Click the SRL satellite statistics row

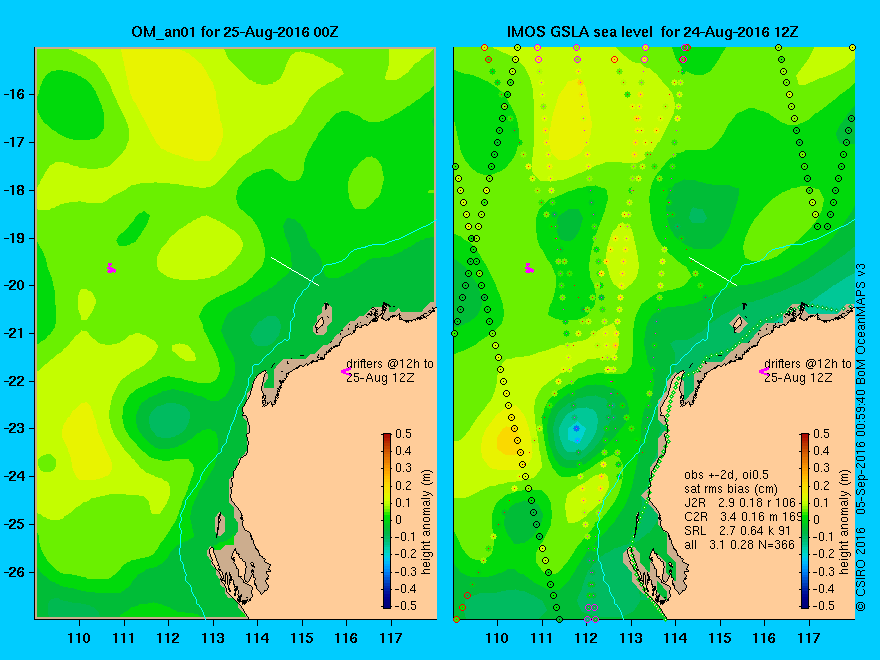tap(735, 530)
